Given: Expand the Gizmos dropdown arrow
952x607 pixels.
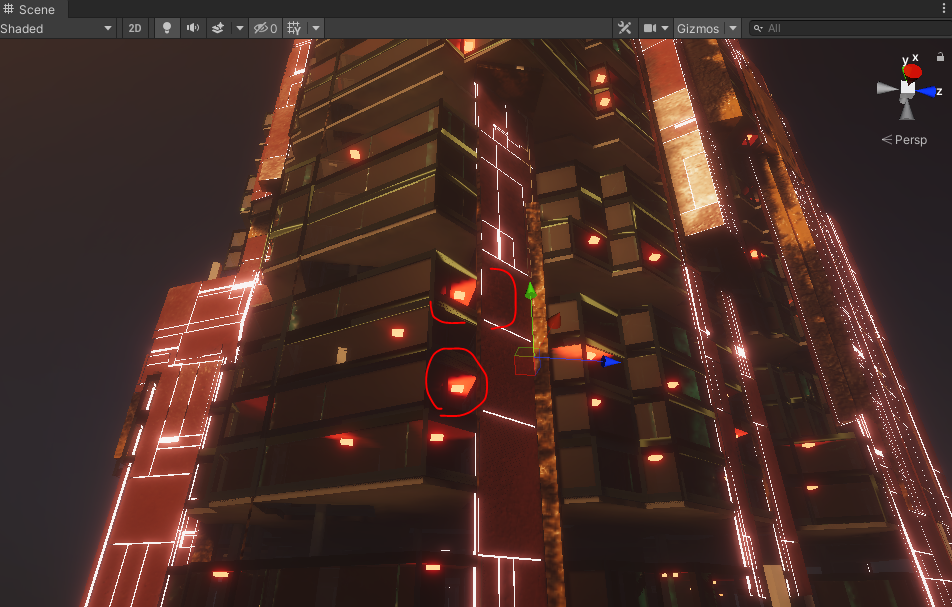Looking at the screenshot, I should tap(733, 28).
